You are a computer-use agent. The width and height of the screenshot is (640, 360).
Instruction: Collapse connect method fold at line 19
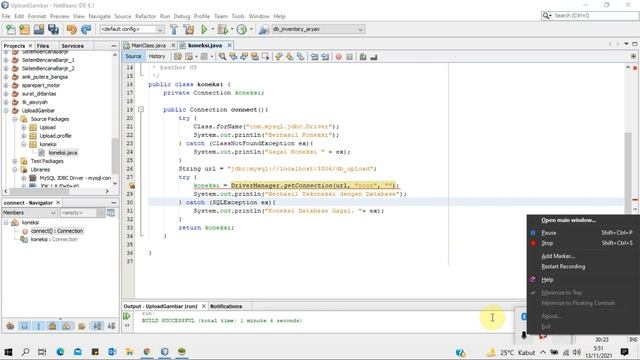pyautogui.click(x=141, y=109)
